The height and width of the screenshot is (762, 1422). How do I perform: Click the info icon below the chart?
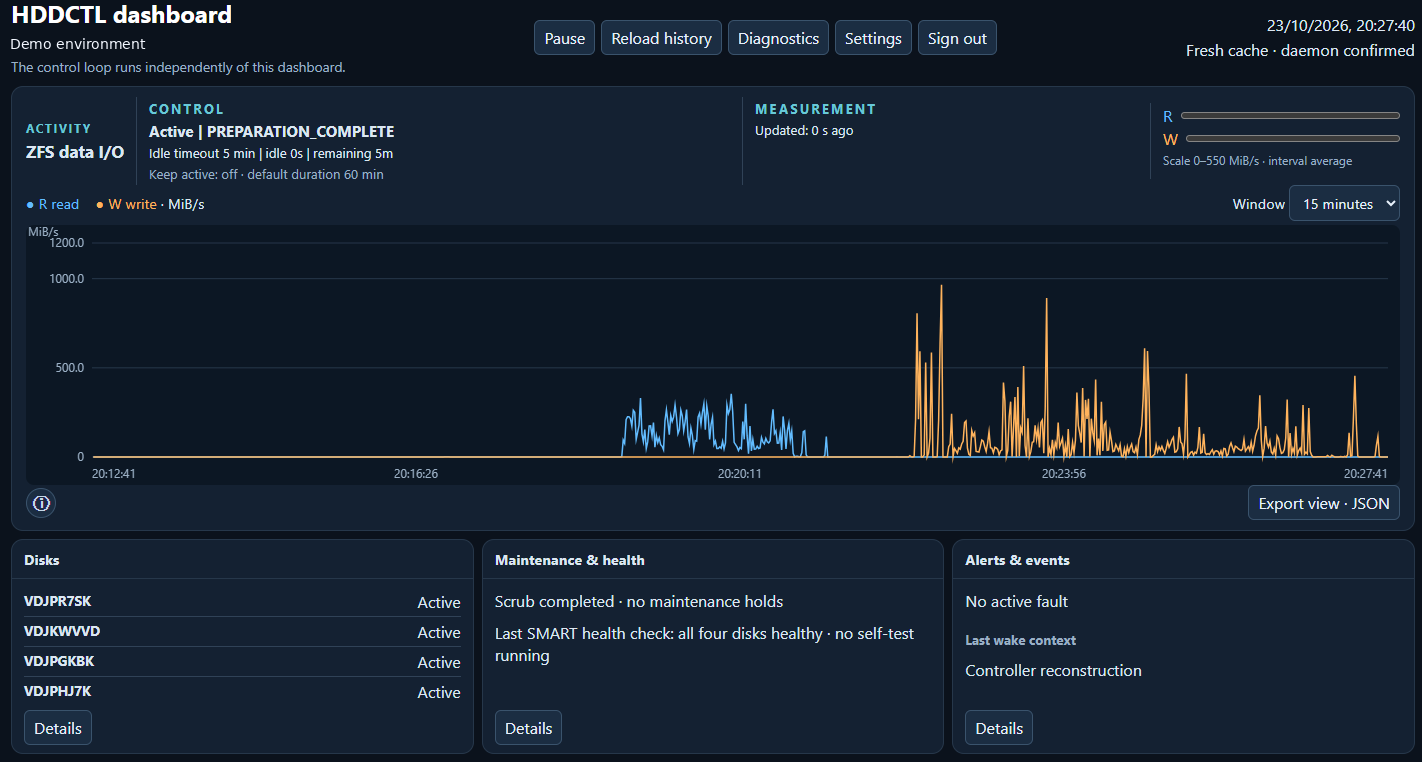[41, 503]
